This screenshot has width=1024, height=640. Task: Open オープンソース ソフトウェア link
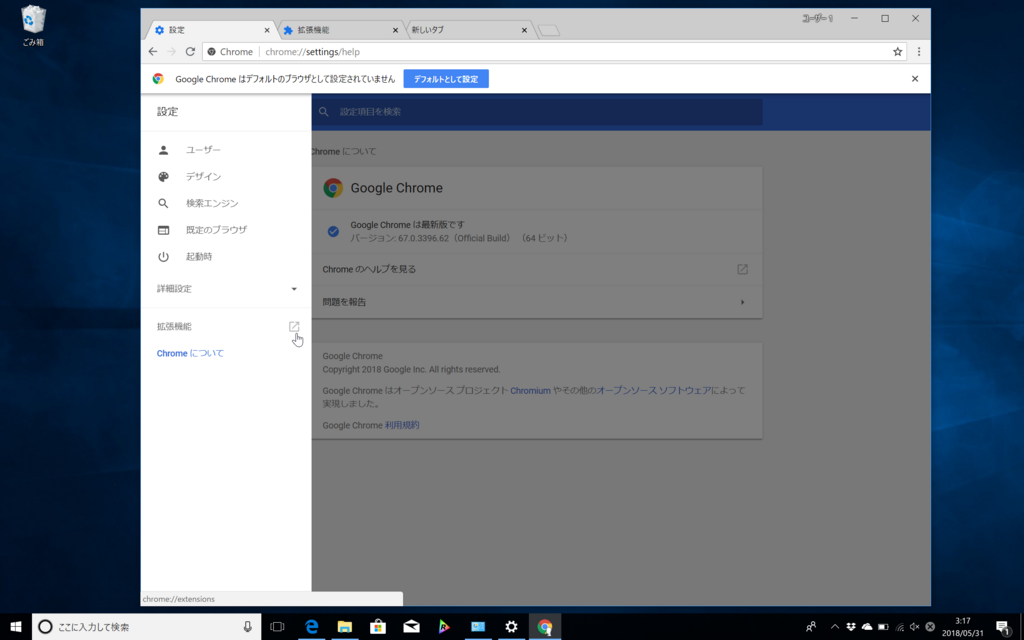point(654,391)
